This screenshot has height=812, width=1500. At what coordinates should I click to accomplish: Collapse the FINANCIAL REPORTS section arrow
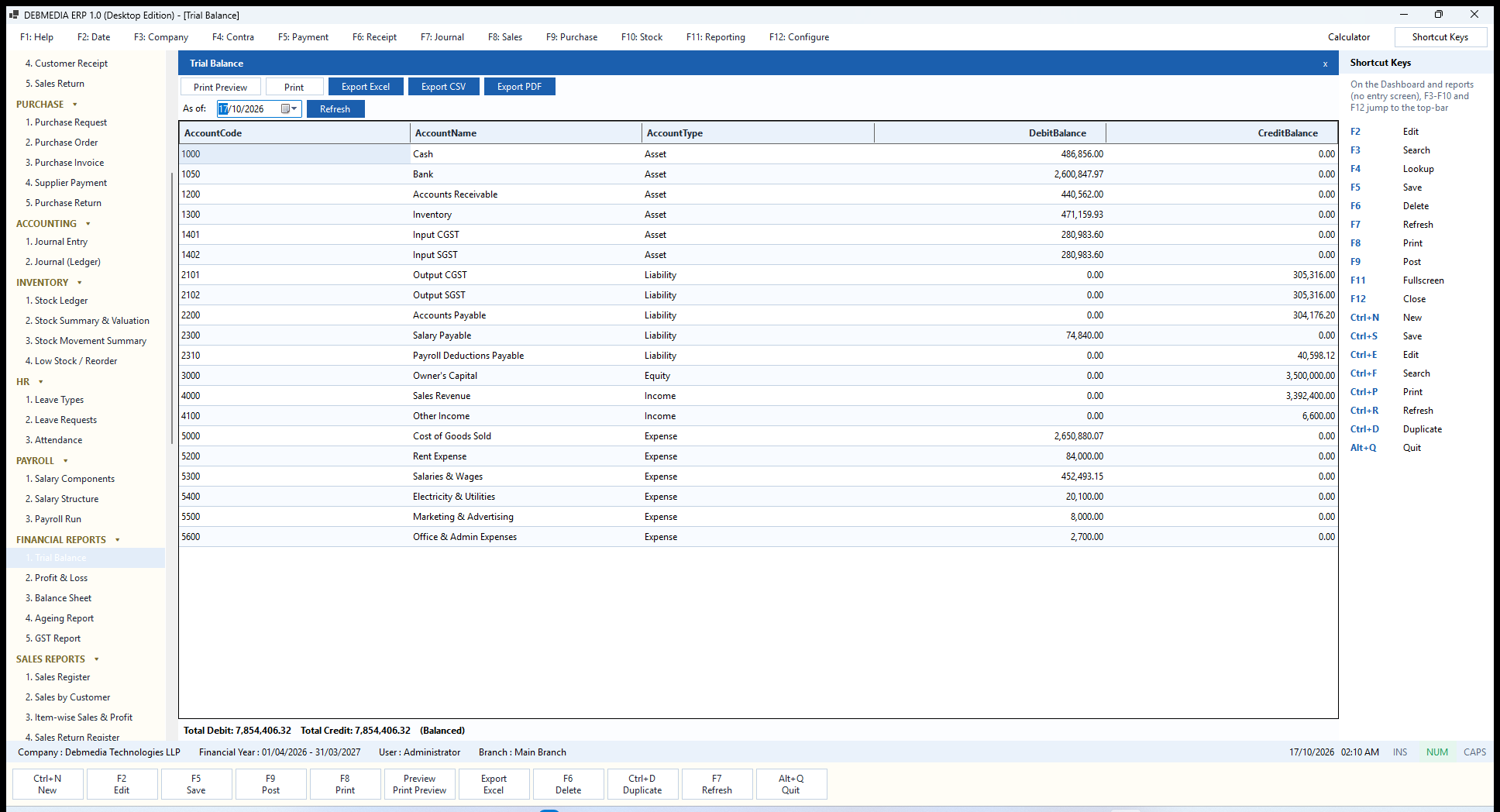coord(118,540)
